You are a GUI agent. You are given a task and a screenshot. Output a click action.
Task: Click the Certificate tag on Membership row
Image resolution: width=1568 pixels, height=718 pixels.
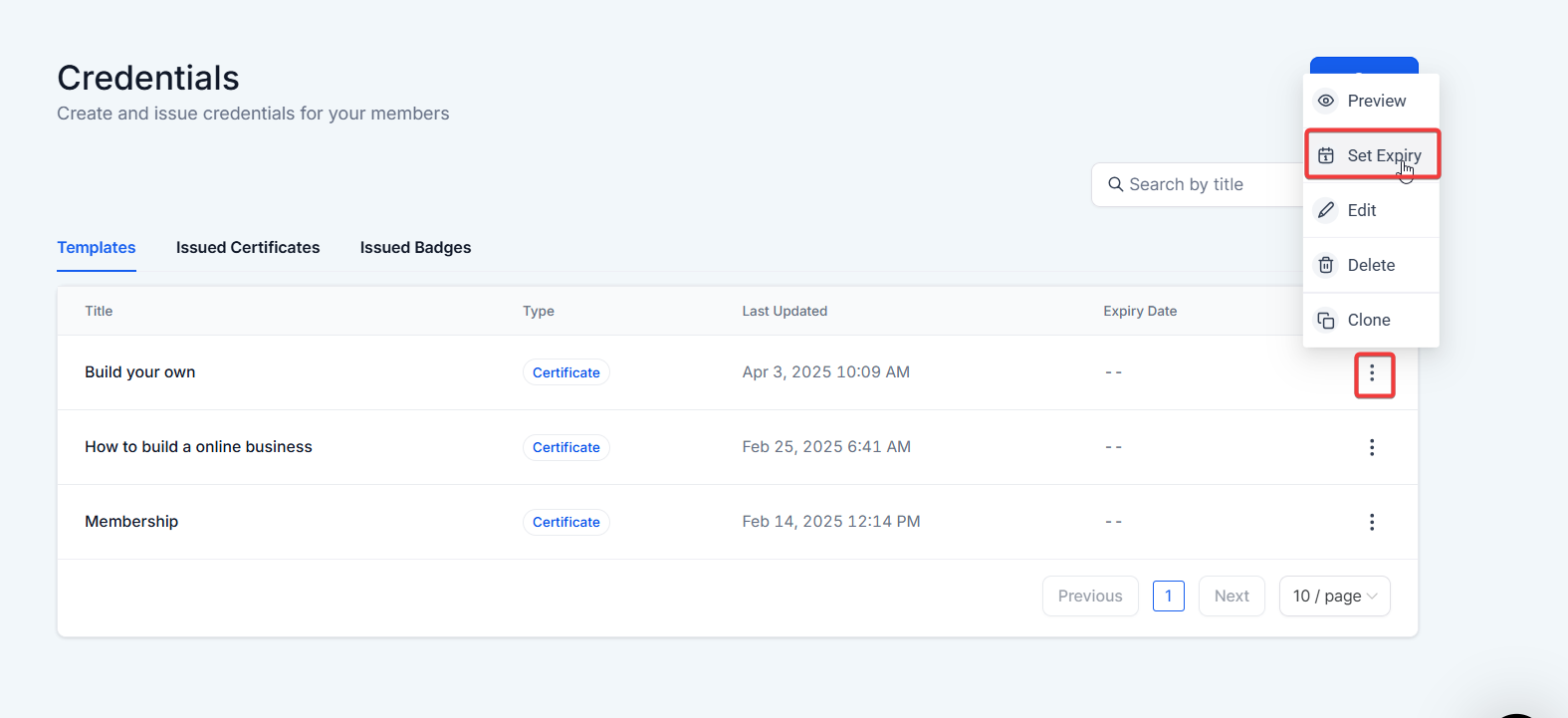[565, 522]
